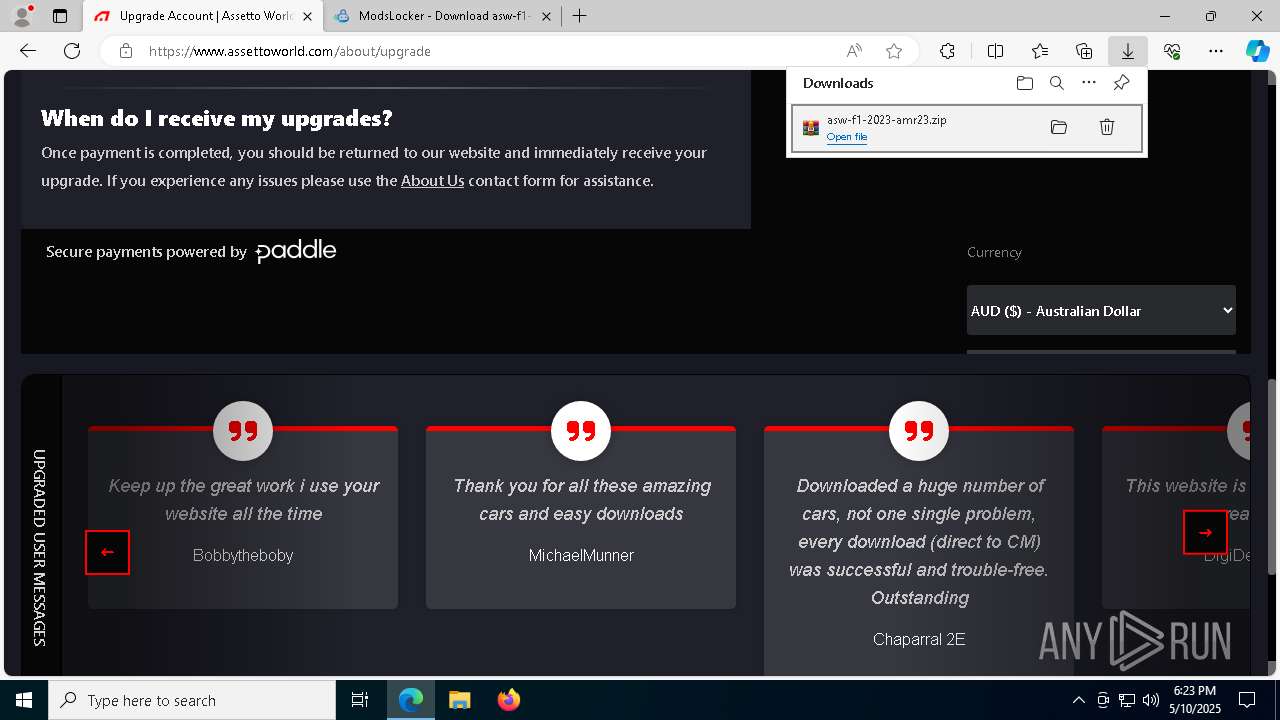Refresh the current page

pyautogui.click(x=72, y=51)
